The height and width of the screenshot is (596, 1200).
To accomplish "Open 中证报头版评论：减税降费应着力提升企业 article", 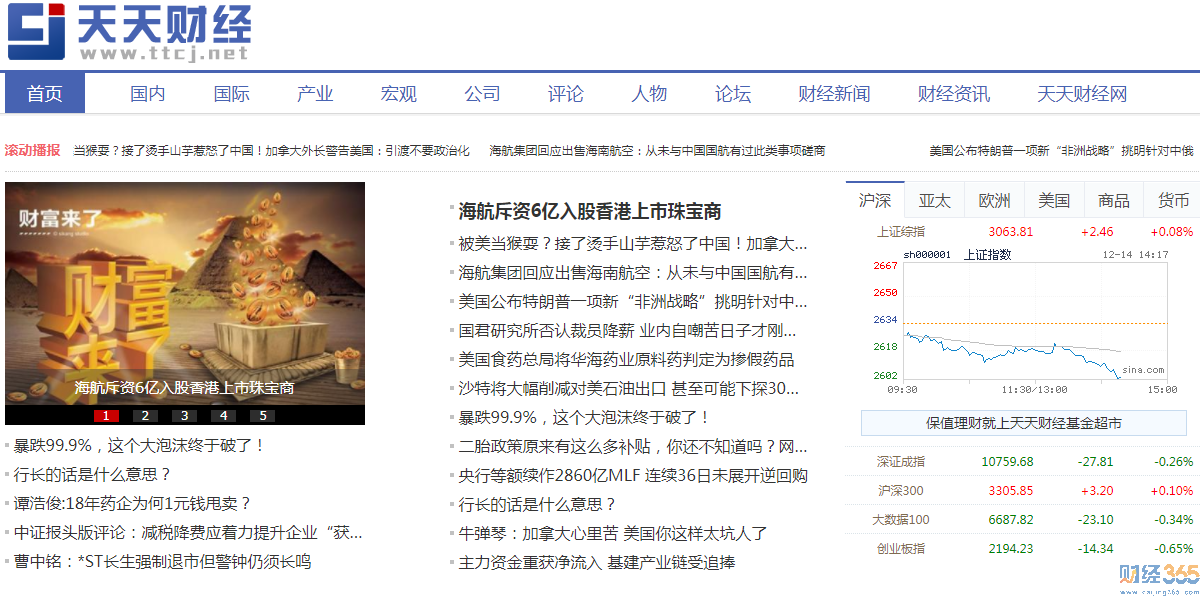I will (188, 532).
